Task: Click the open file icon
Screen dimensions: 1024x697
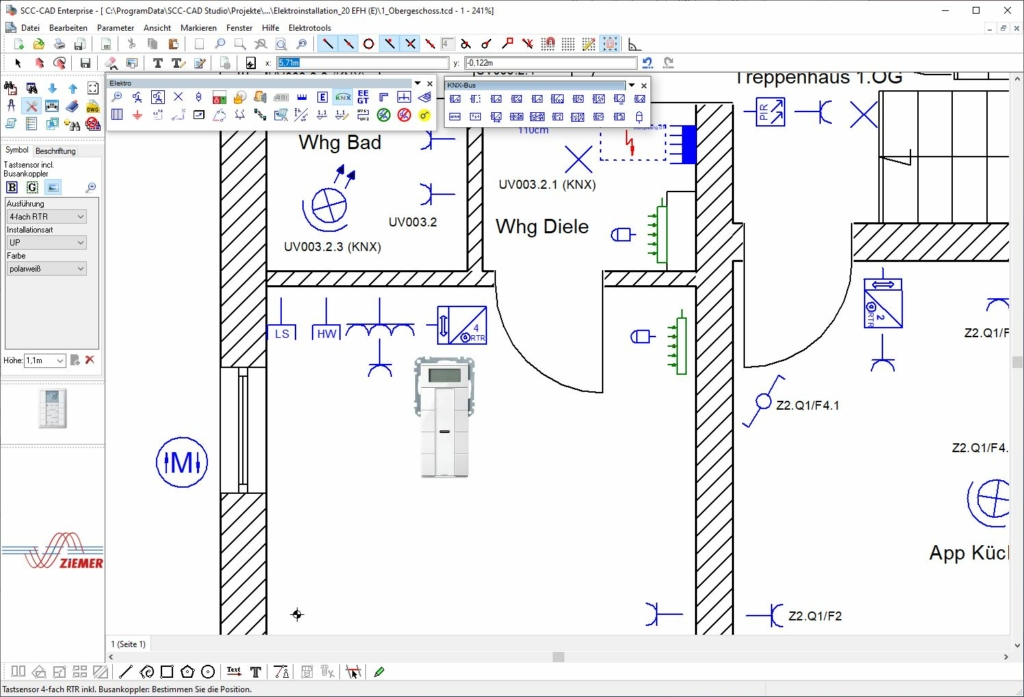Action: [39, 44]
